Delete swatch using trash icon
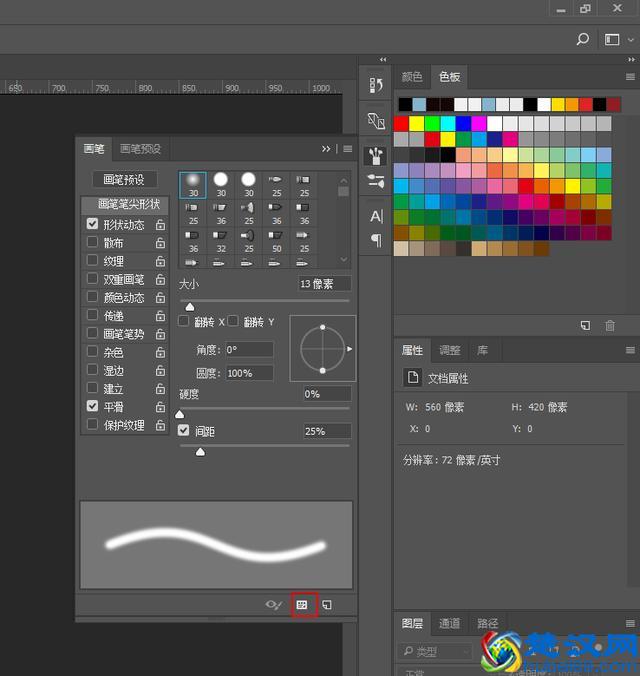The width and height of the screenshot is (640, 676). (x=610, y=326)
